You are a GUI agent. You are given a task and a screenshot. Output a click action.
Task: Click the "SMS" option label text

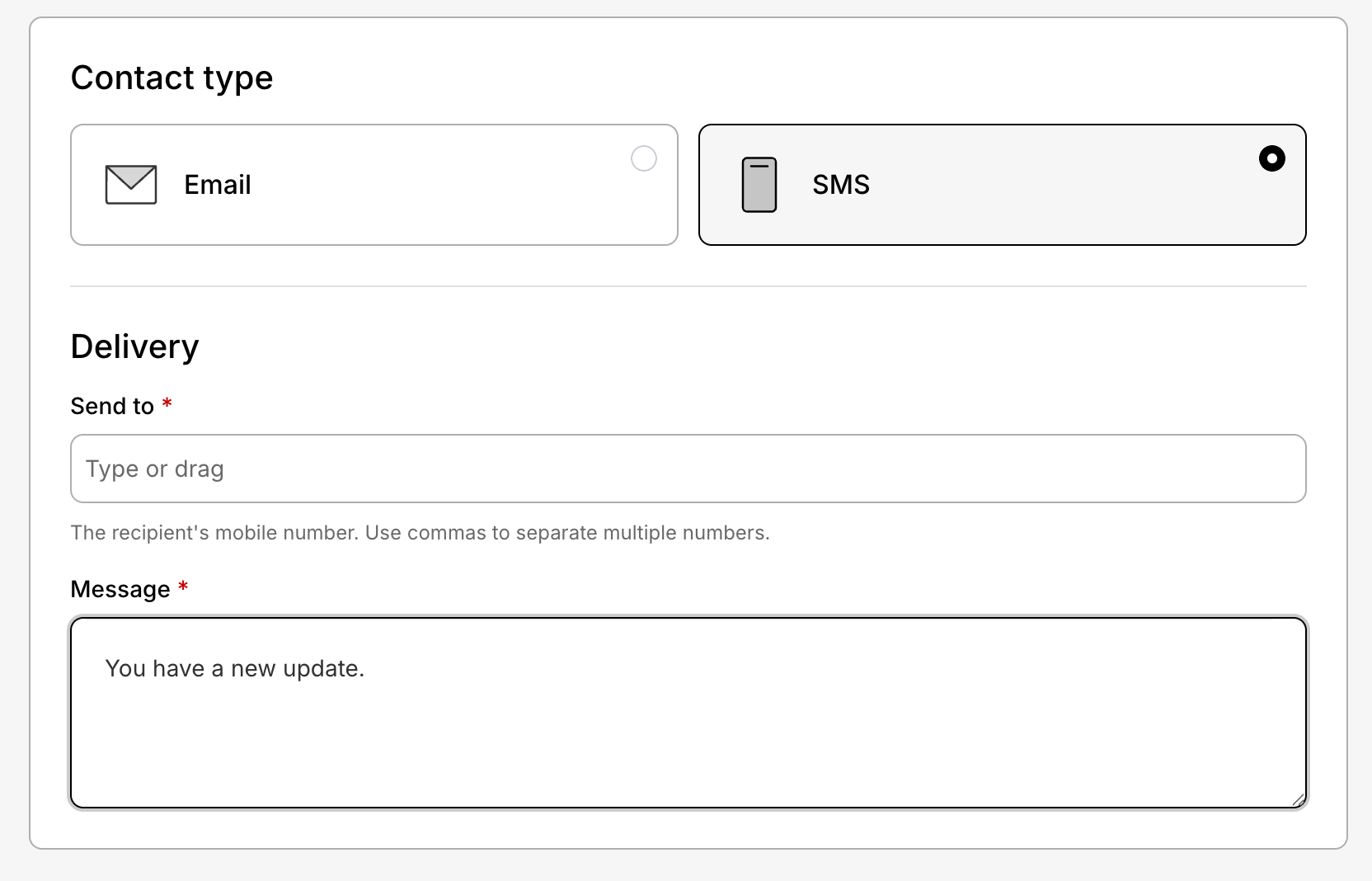pos(840,185)
